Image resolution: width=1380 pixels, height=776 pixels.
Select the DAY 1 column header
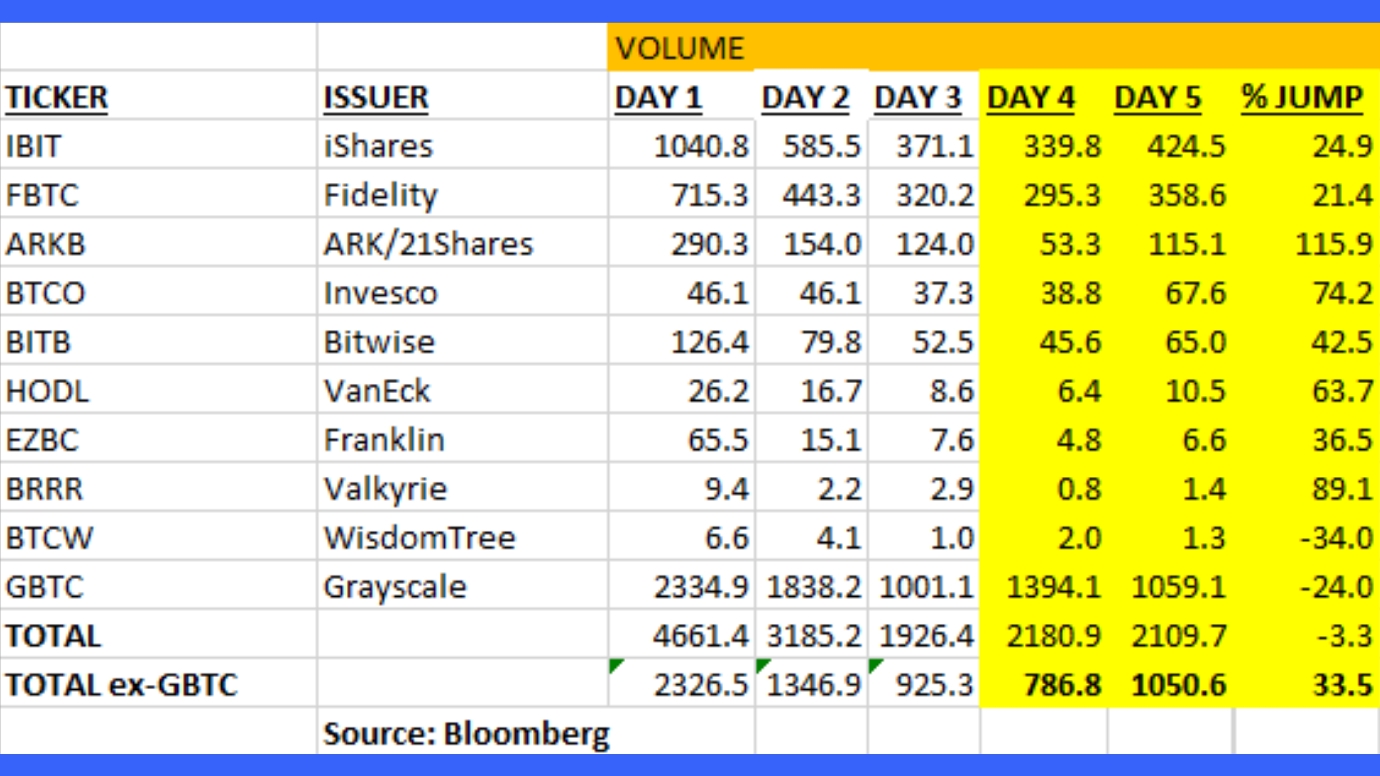click(658, 98)
